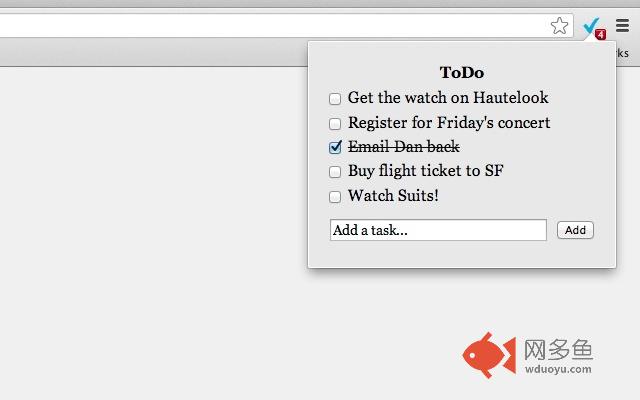
Task: Click the browser address bar
Action: 270,26
